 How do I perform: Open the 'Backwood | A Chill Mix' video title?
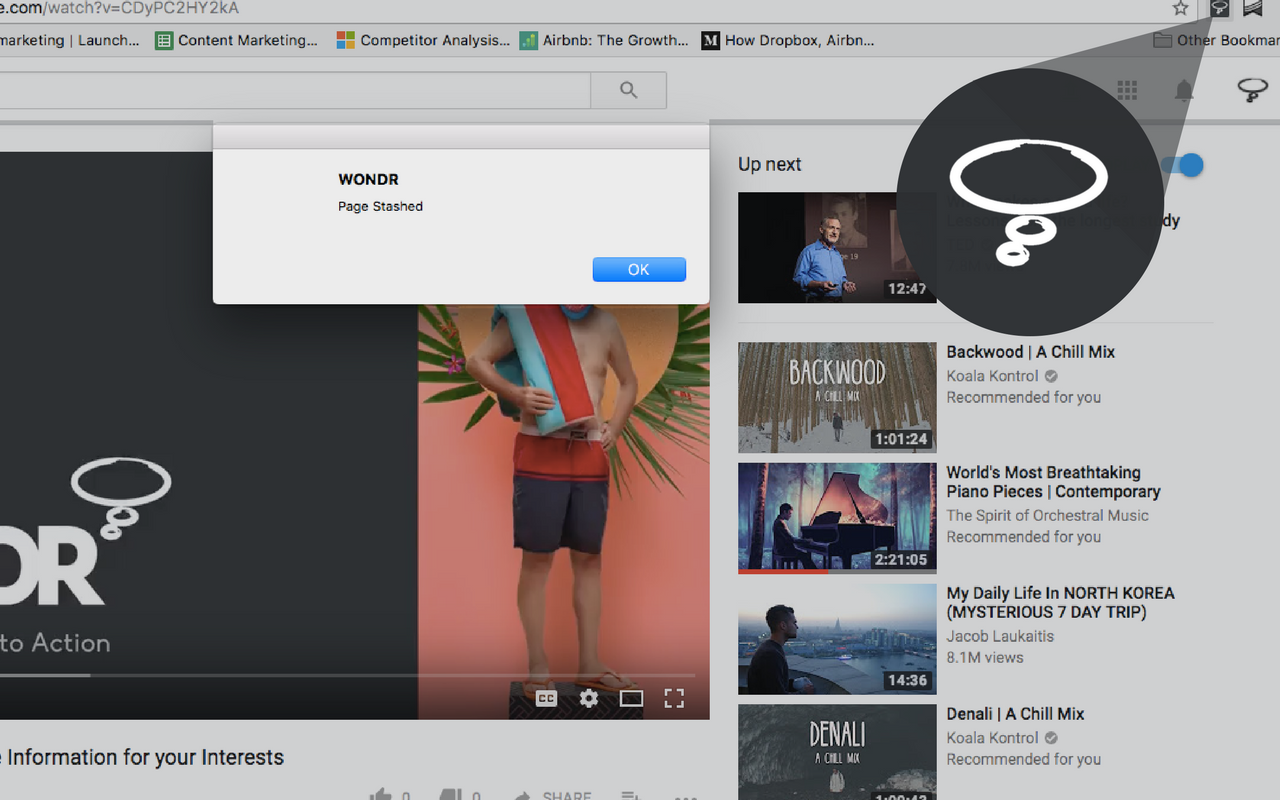coord(1031,352)
